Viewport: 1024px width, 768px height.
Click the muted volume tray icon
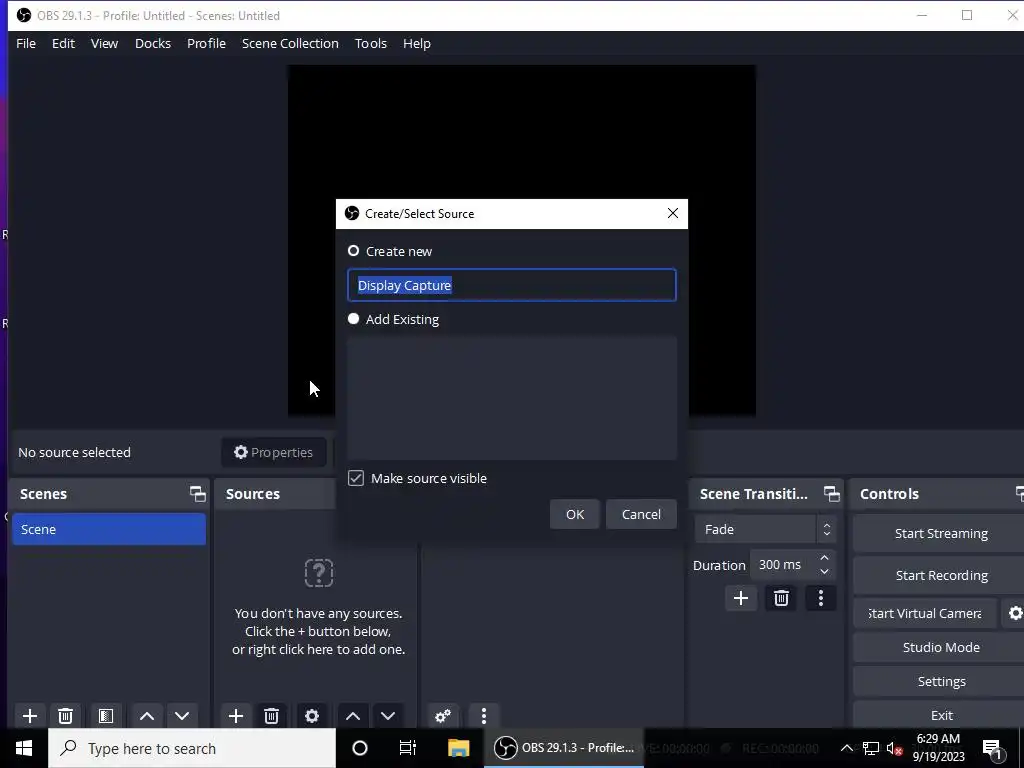(x=894, y=748)
